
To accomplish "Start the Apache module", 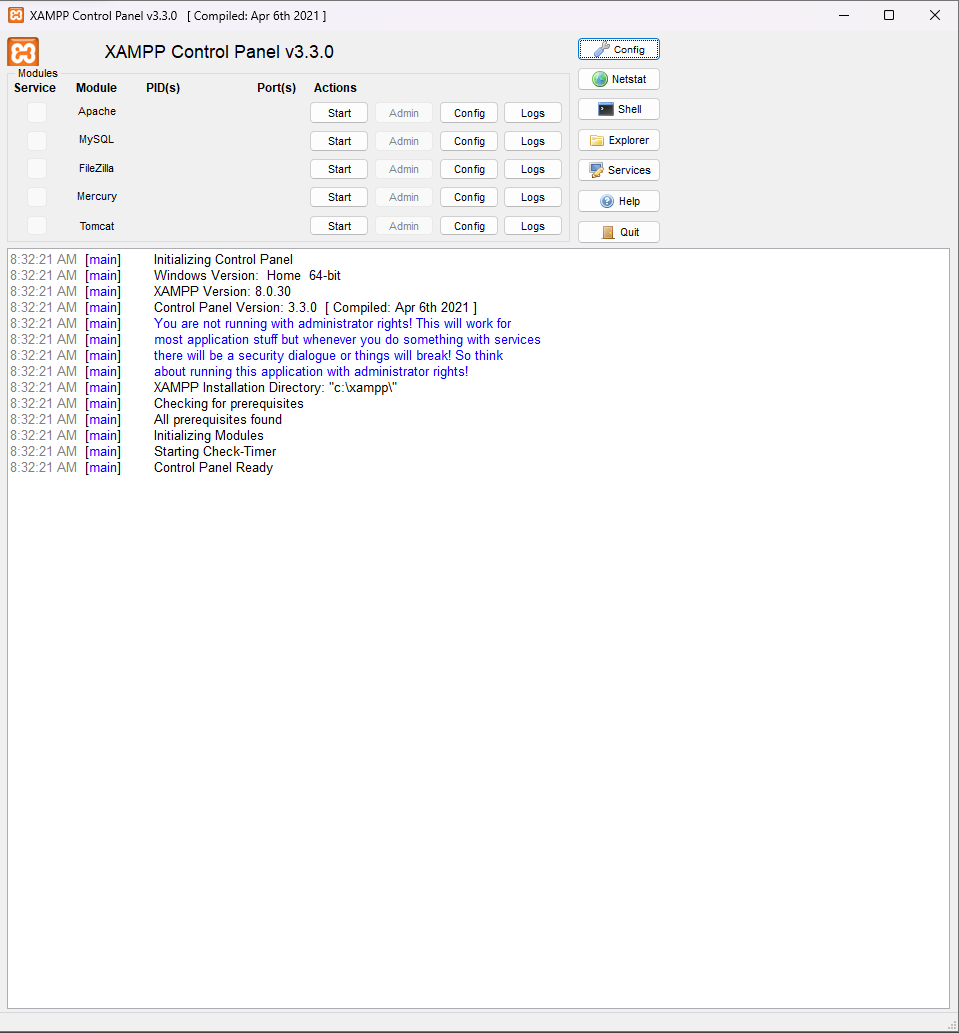I will [x=339, y=113].
